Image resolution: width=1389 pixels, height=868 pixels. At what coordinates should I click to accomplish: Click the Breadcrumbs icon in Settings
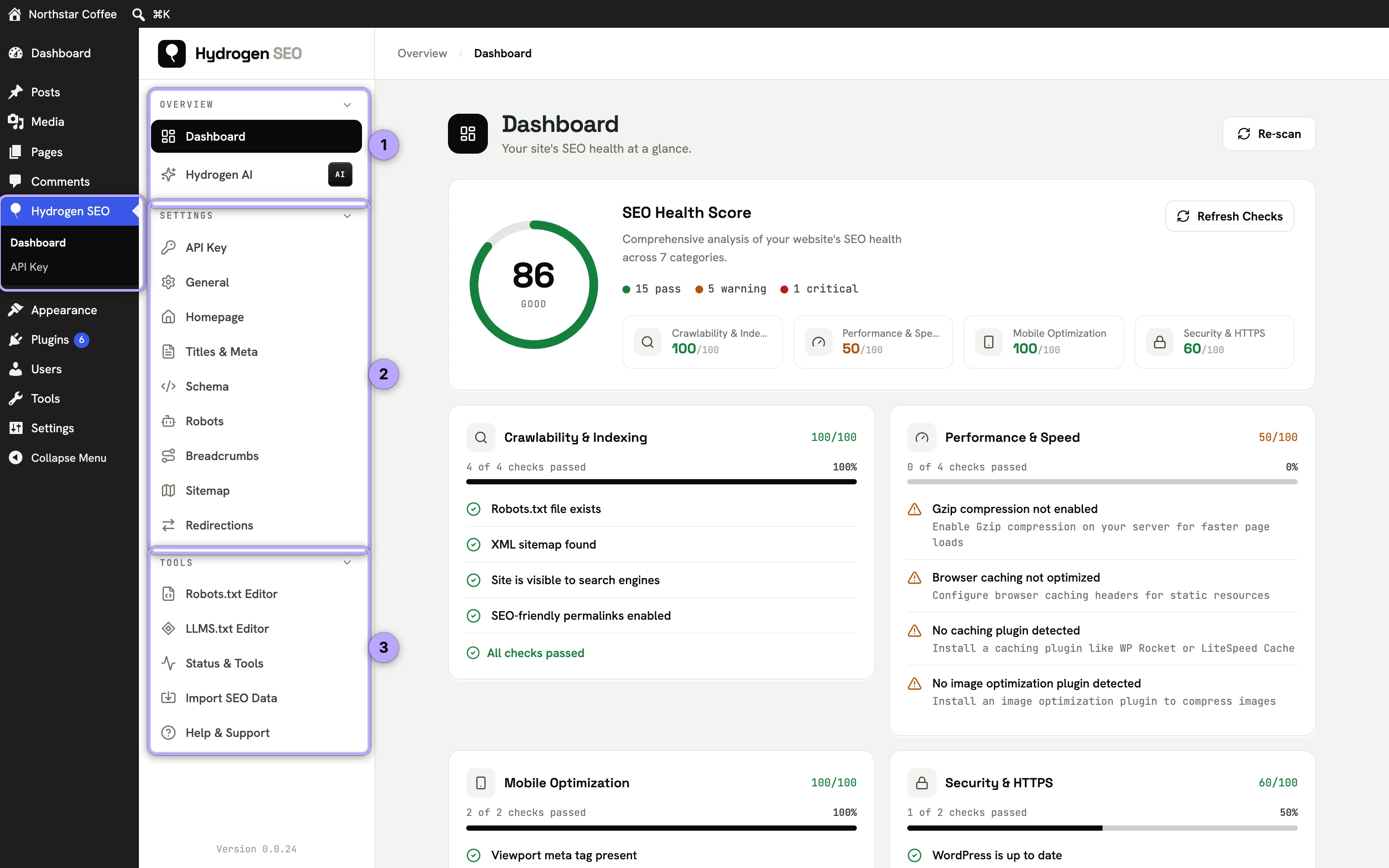click(168, 456)
